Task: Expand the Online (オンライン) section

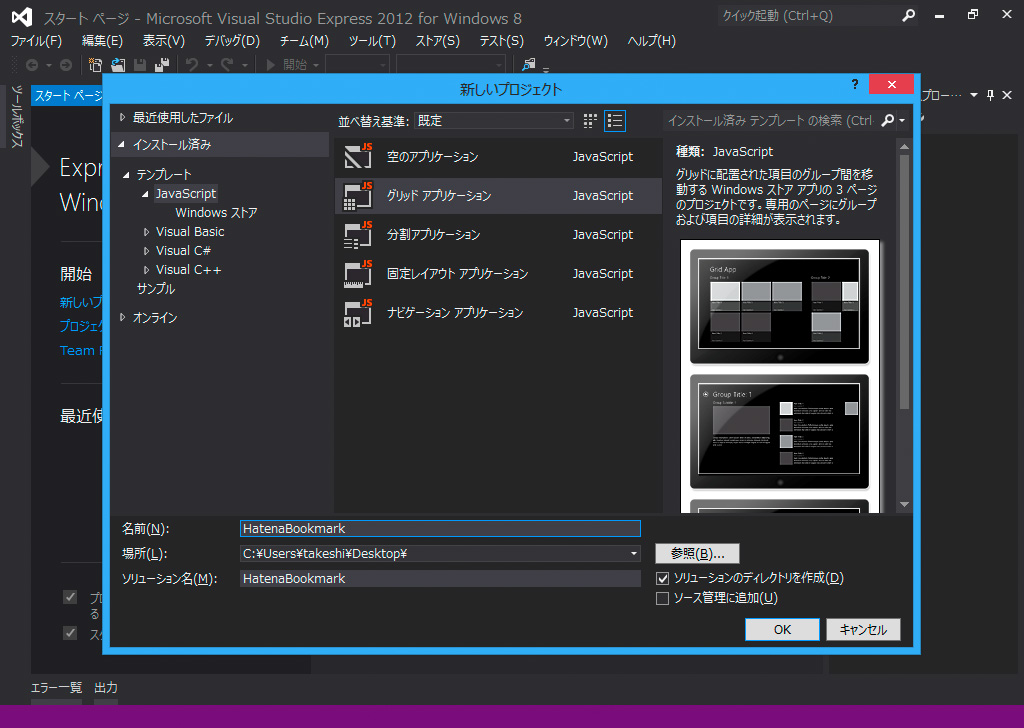Action: coord(122,317)
